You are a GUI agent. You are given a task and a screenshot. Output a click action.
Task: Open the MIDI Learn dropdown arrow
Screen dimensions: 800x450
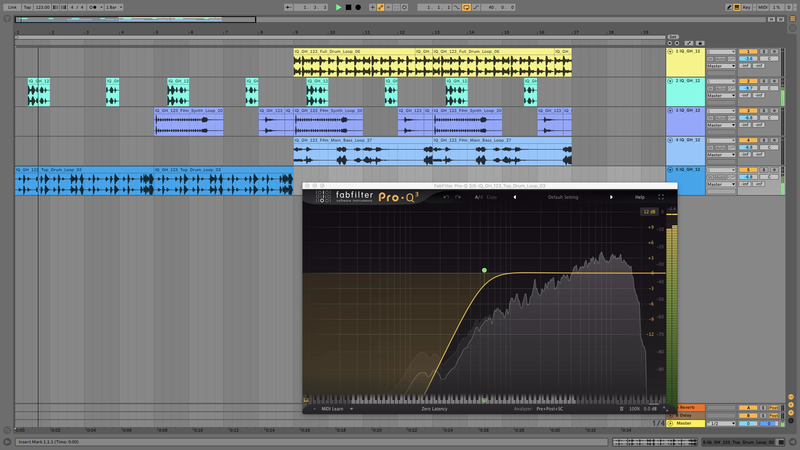click(x=352, y=409)
